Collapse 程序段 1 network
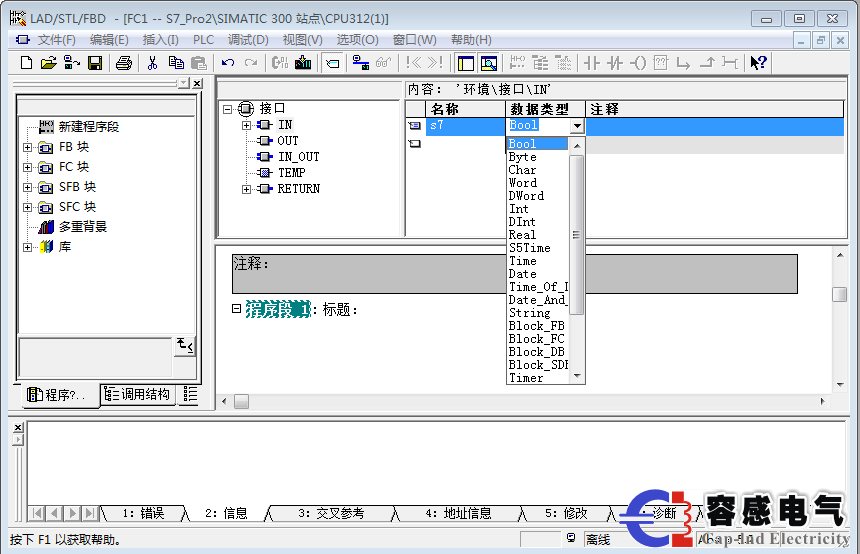 click(x=236, y=309)
